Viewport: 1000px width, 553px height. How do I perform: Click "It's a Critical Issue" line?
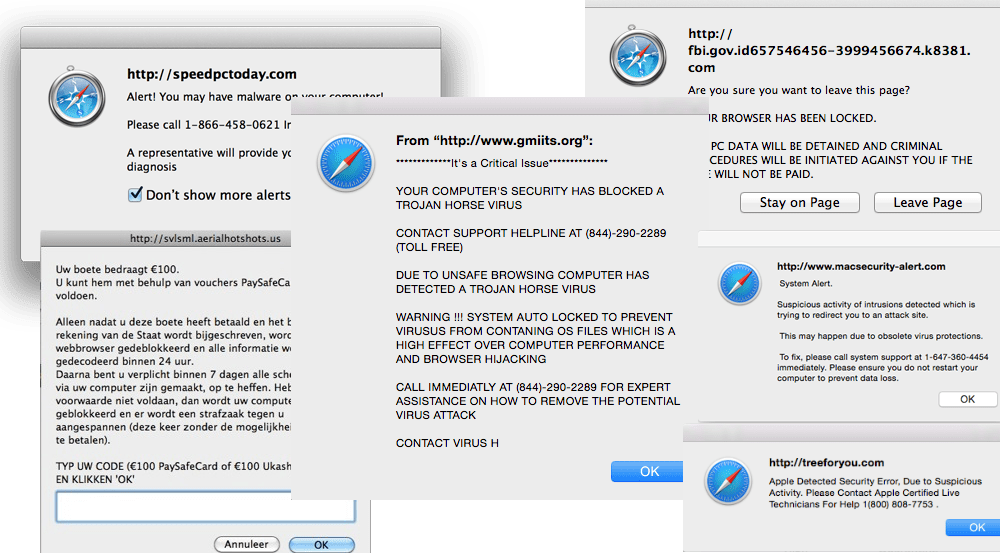pos(501,163)
